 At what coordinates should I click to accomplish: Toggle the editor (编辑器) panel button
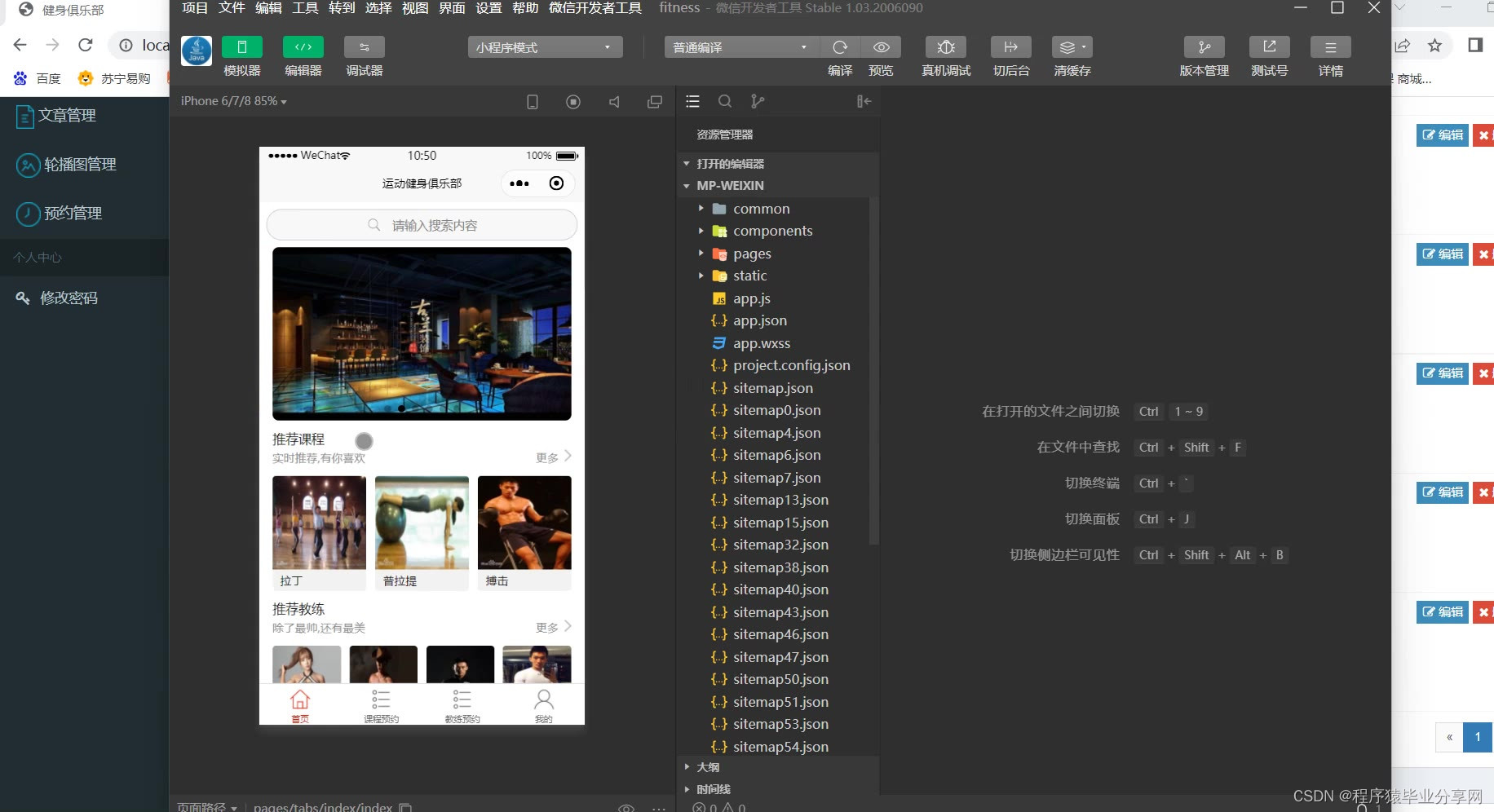pos(303,47)
